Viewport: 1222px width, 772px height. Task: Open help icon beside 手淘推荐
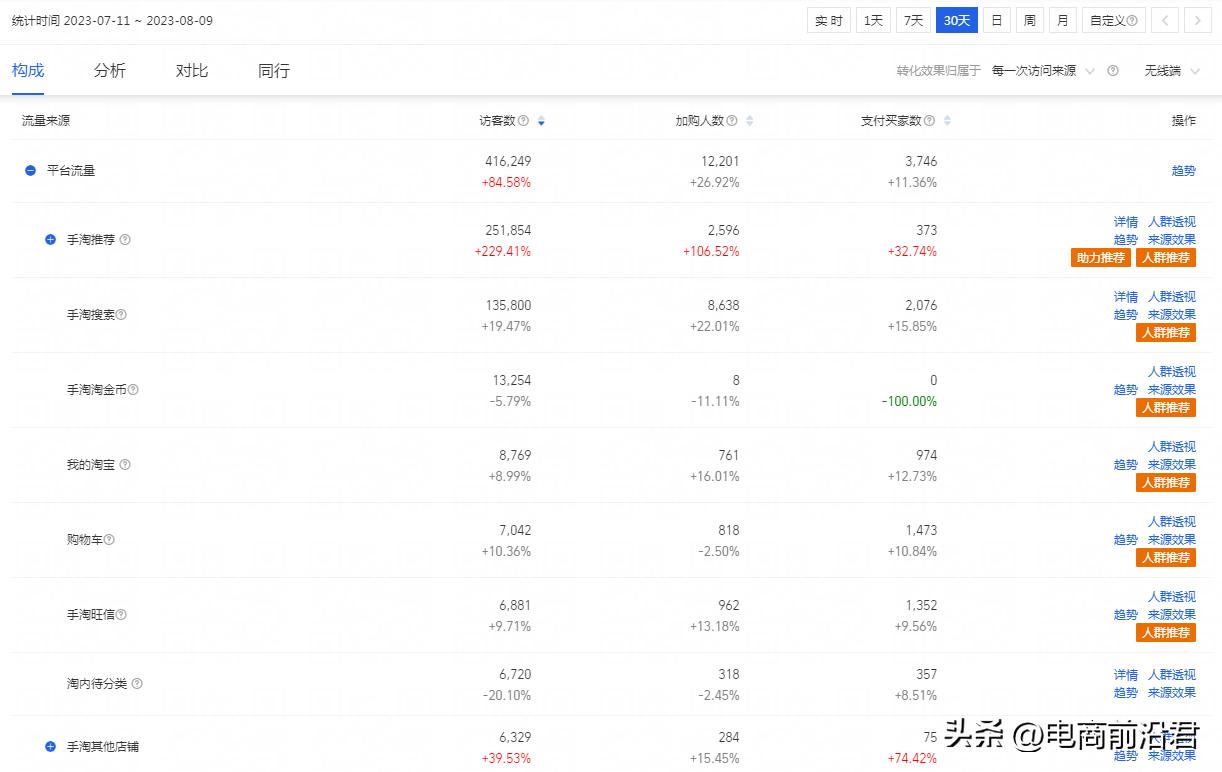coord(125,240)
